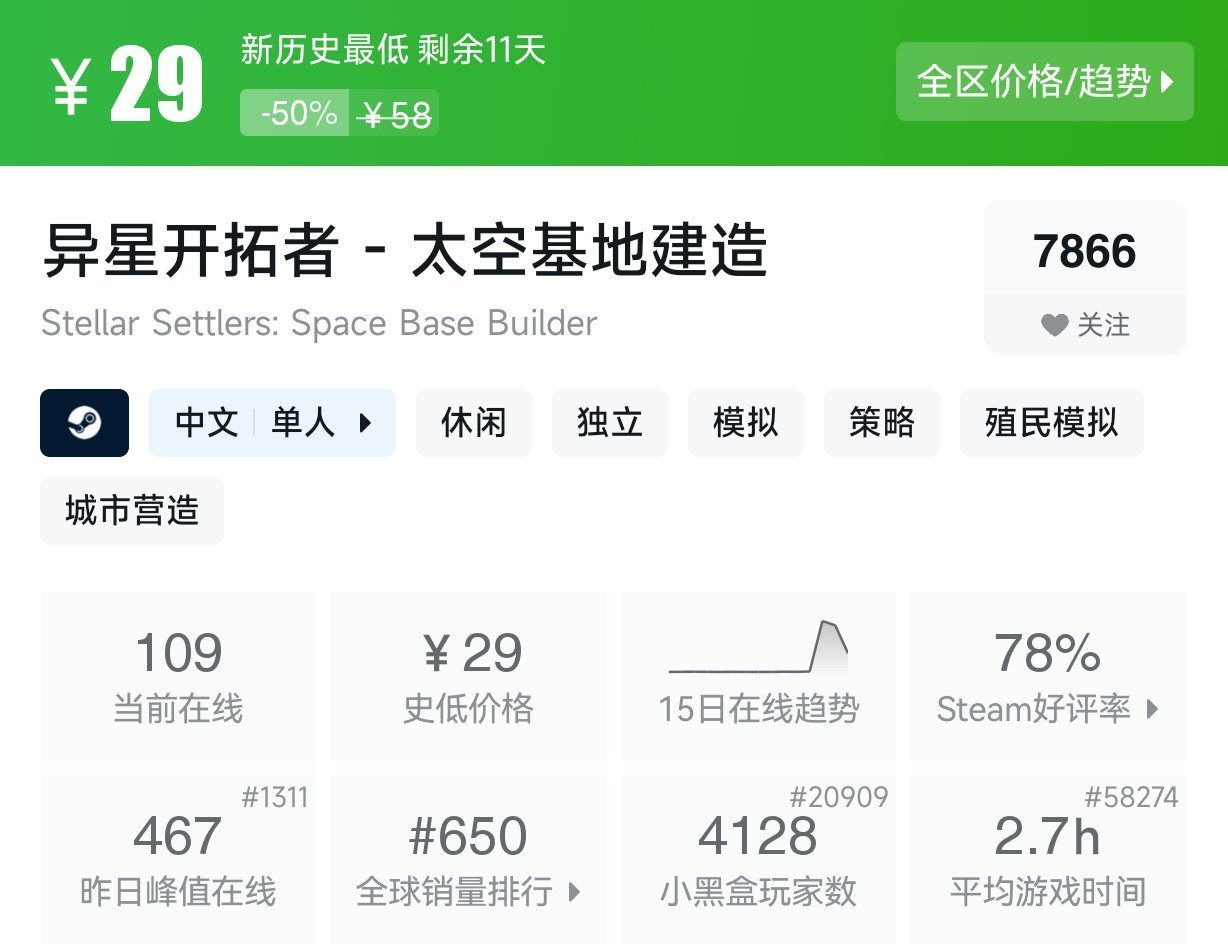Screen dimensions: 1228x950
Task: Open the 全区价格/趋势 price trends button
Action: point(1044,82)
